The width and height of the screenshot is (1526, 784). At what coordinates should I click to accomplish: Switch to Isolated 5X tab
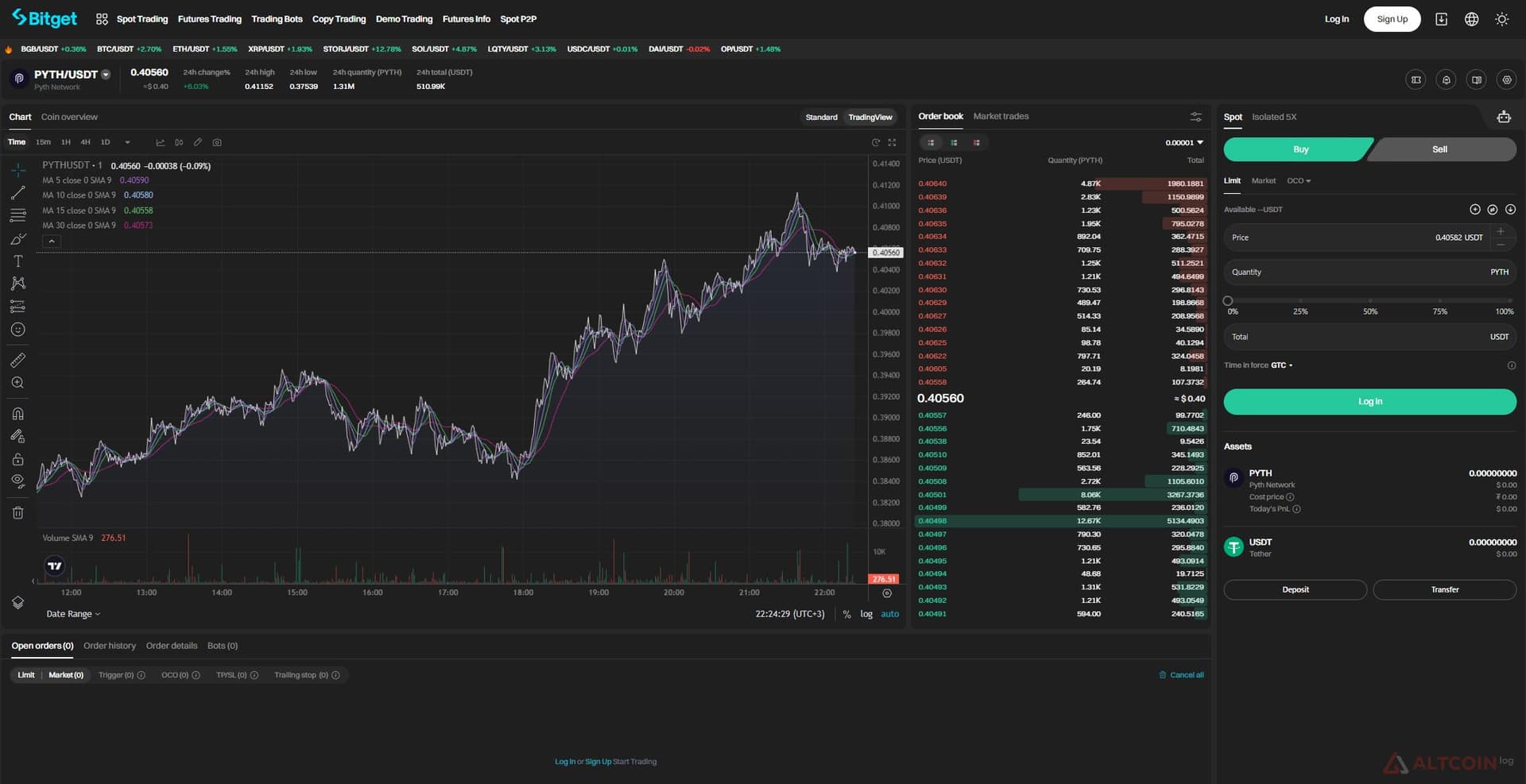point(1274,117)
